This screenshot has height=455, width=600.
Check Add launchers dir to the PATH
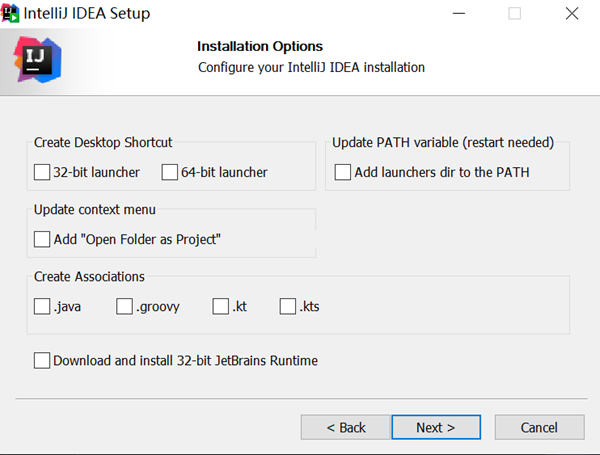click(343, 172)
